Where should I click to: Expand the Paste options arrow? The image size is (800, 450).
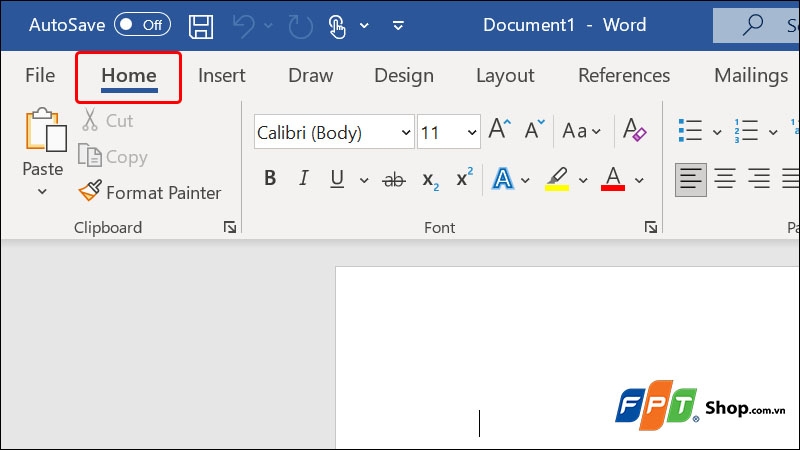tap(42, 192)
